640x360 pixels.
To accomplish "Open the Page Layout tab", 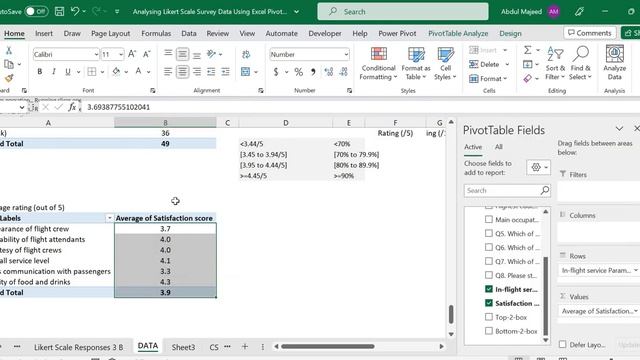I will click(110, 33).
